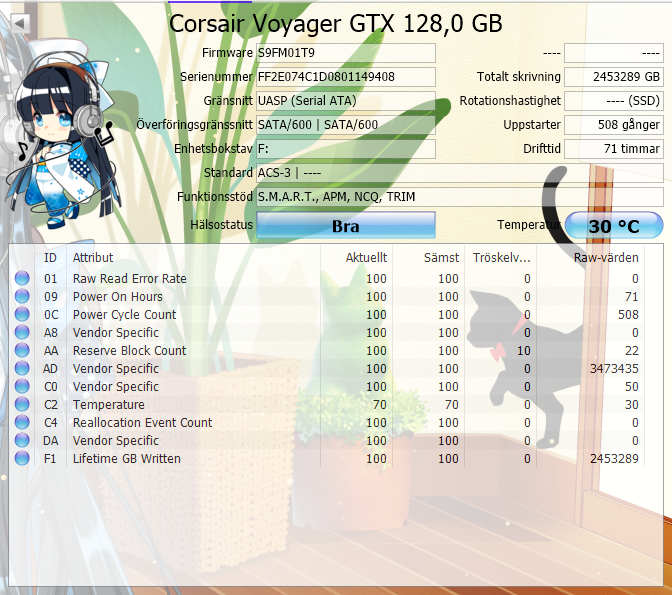The width and height of the screenshot is (672, 595).
Task: Click the anime mascot character image
Action: pyautogui.click(x=62, y=135)
